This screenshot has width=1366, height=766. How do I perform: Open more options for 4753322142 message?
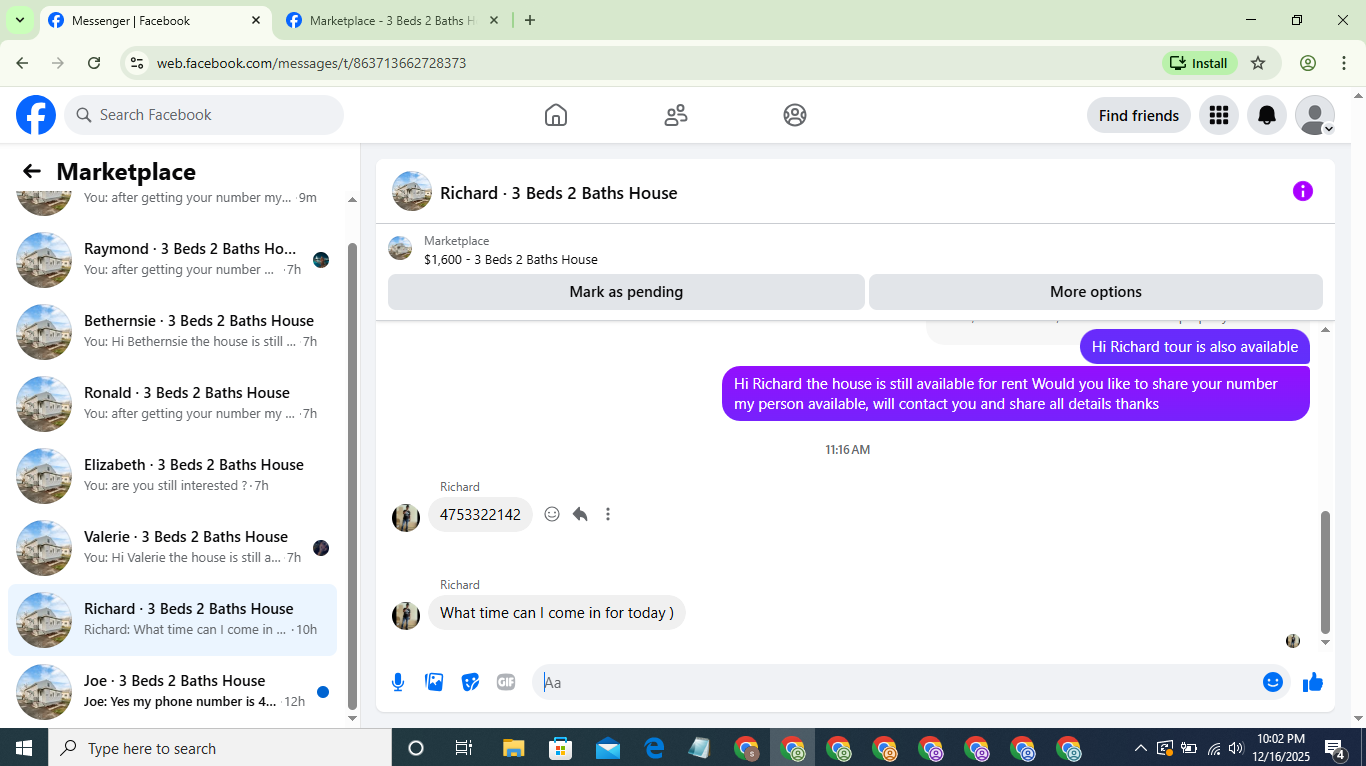coord(608,514)
